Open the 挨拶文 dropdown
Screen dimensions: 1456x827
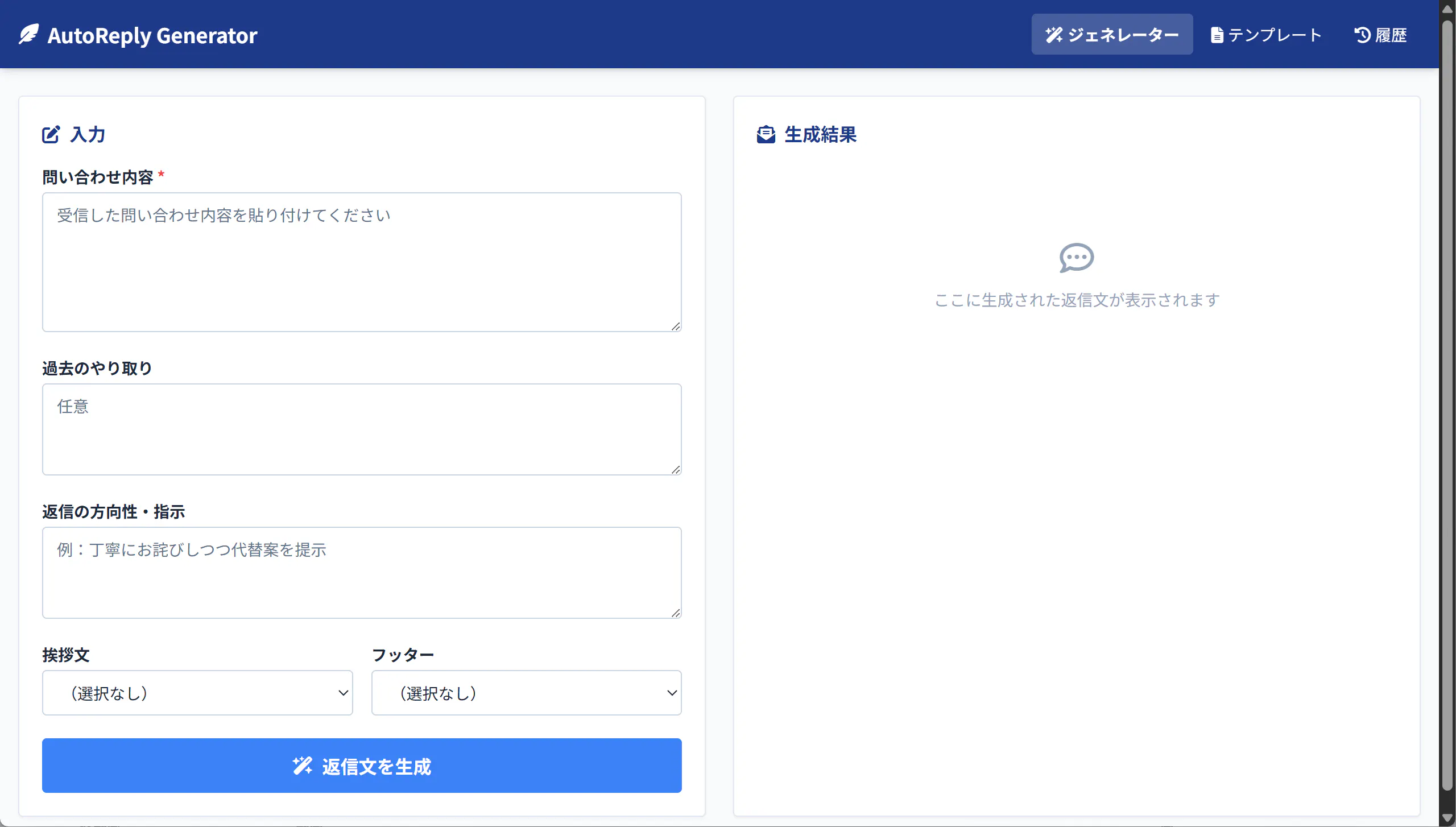click(197, 693)
